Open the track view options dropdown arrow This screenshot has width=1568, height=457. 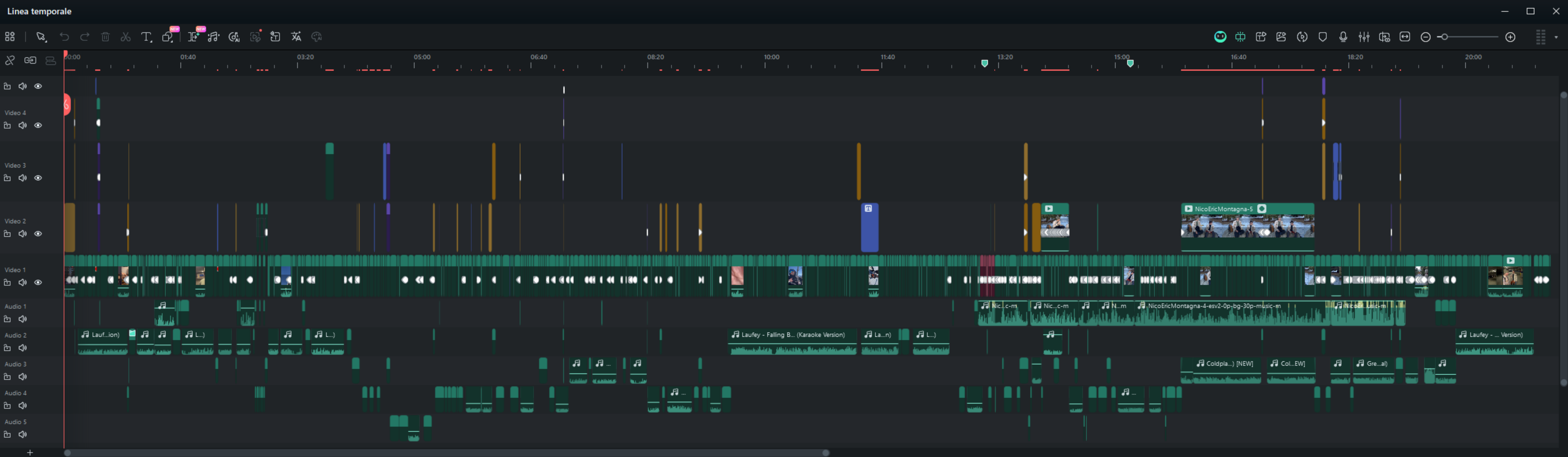coord(1556,38)
